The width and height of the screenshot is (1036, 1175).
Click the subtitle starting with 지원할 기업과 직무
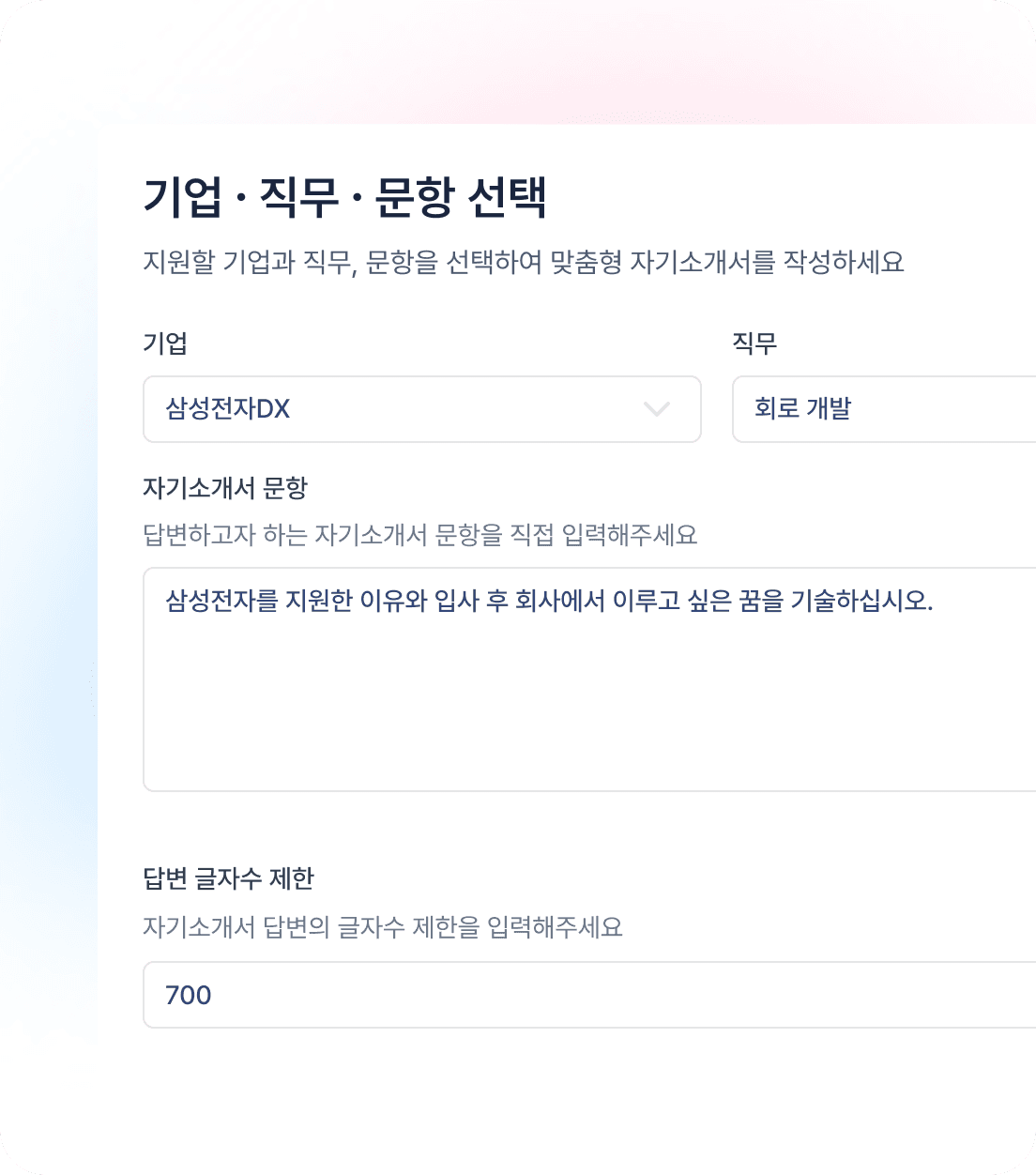click(523, 262)
